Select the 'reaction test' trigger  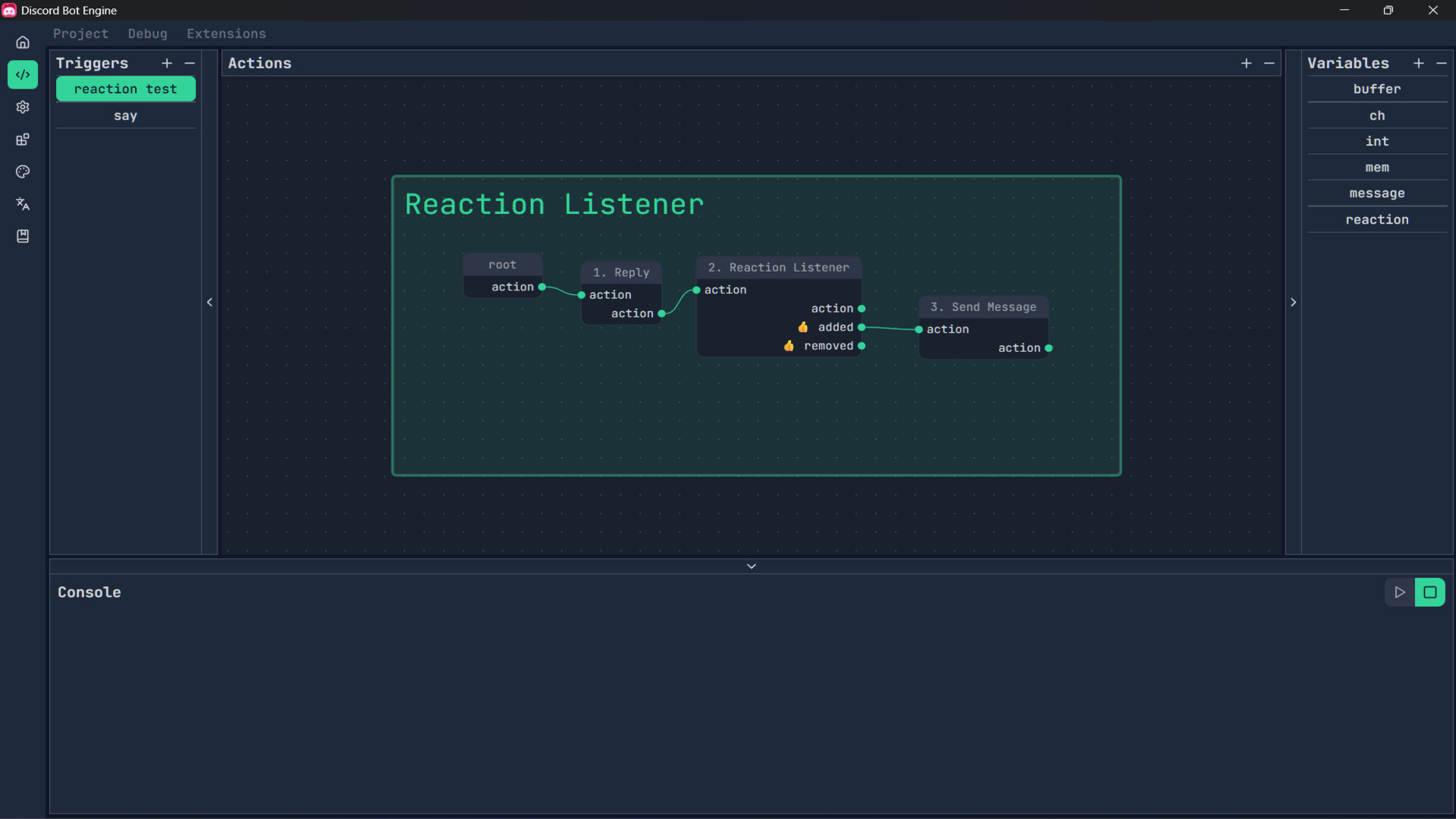click(125, 89)
